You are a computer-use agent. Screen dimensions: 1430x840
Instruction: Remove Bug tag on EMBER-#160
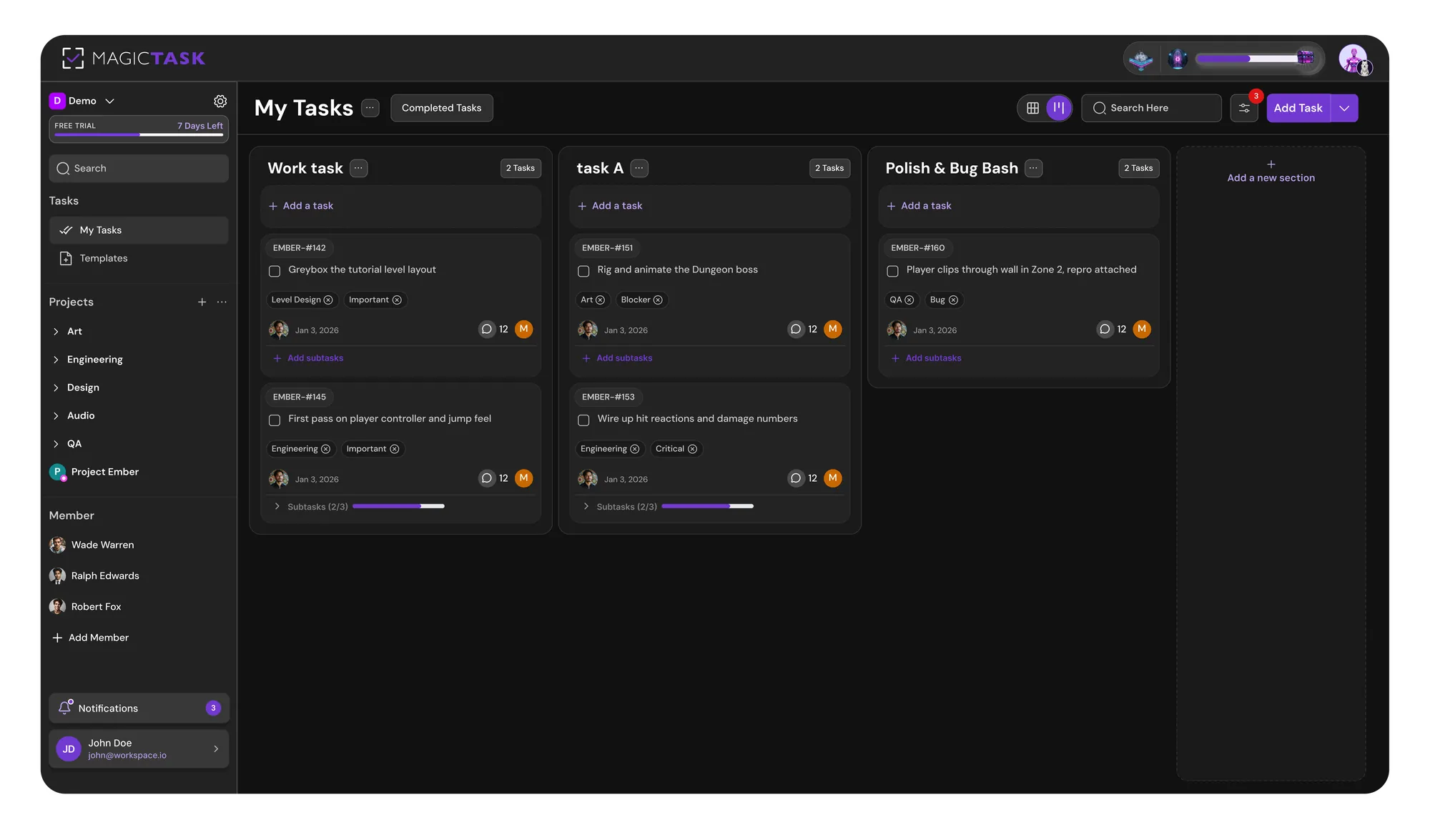click(x=953, y=300)
